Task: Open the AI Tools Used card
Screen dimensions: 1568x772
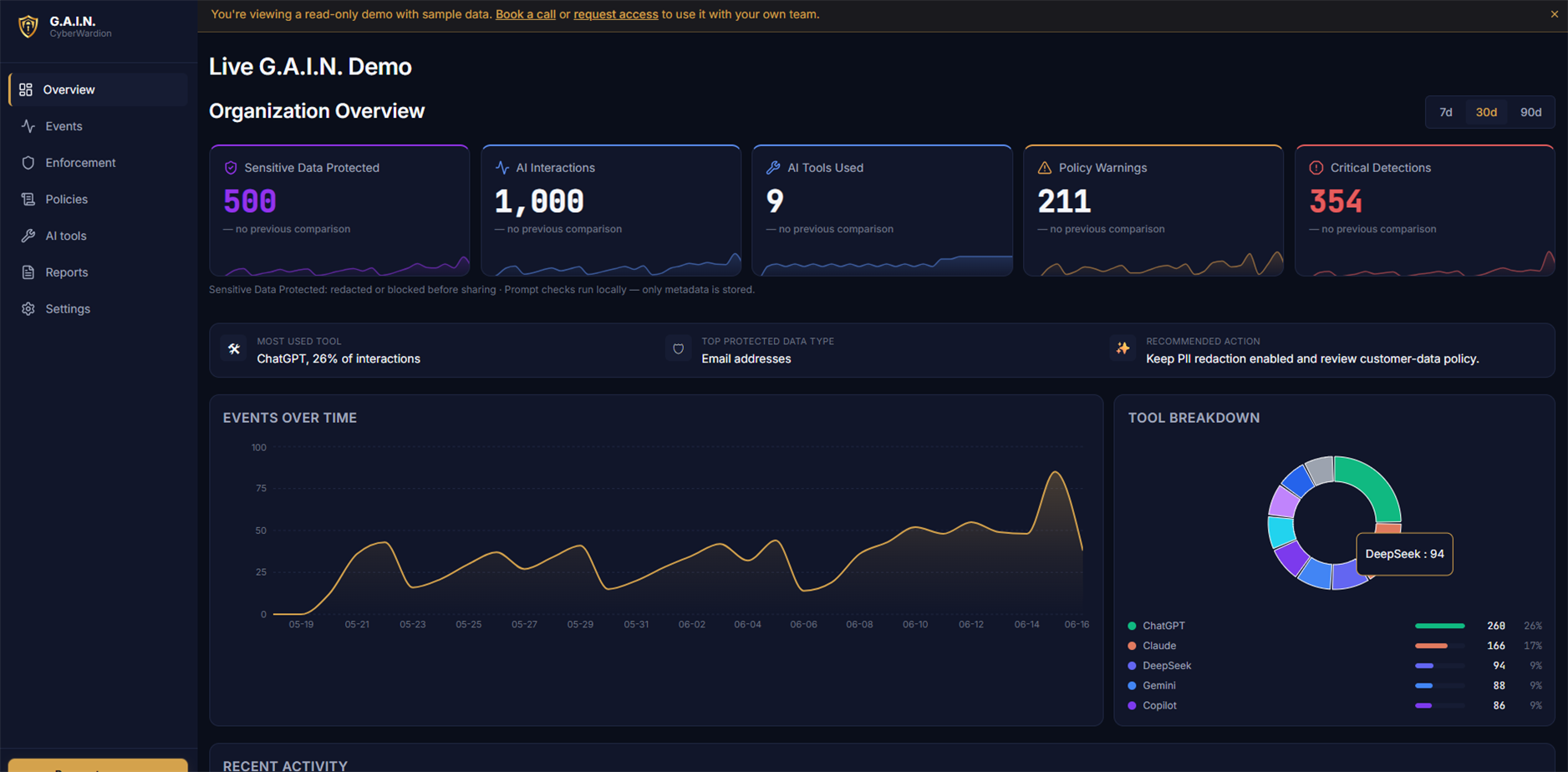Action: point(882,211)
